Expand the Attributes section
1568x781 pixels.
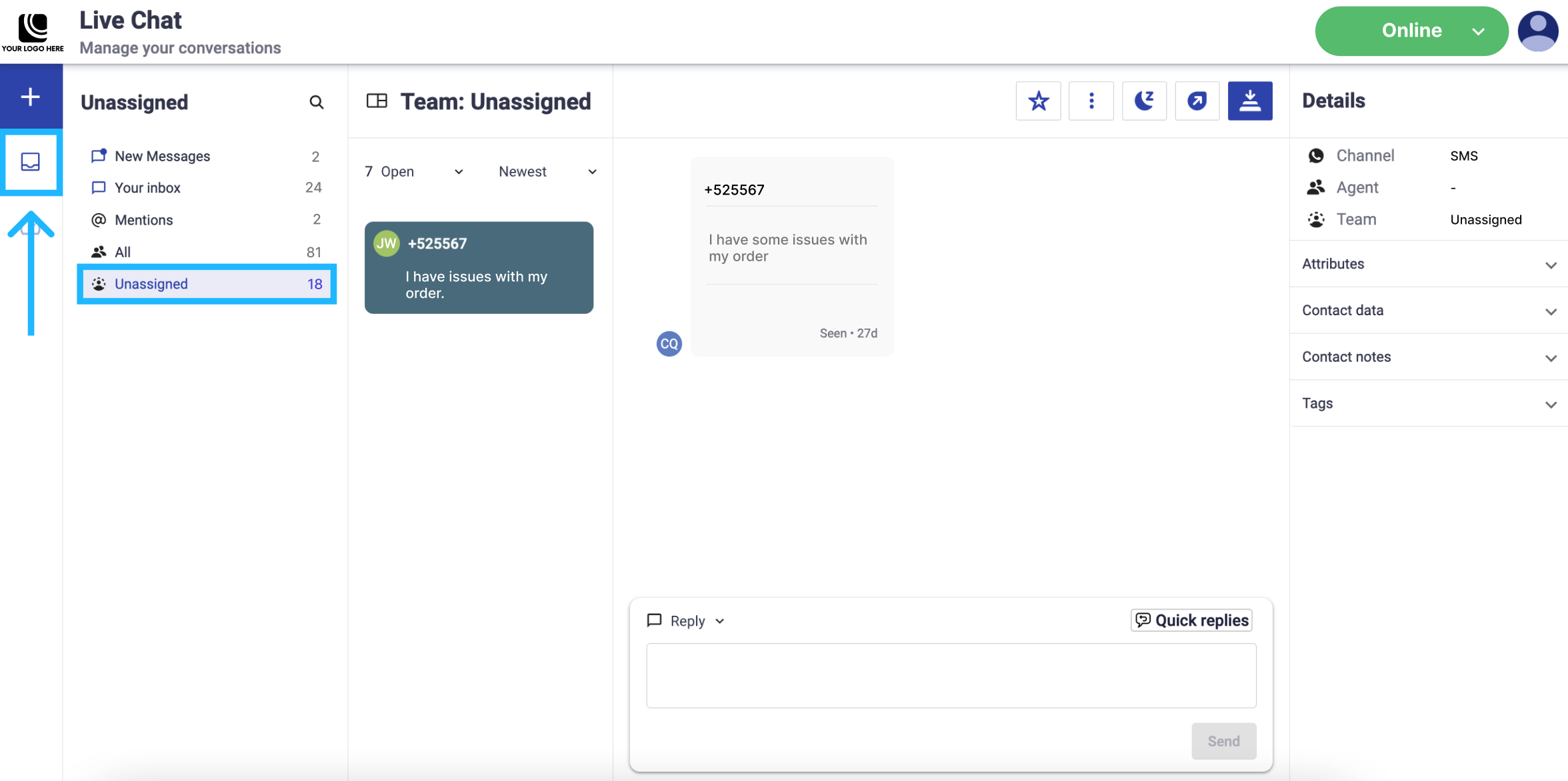click(1428, 264)
